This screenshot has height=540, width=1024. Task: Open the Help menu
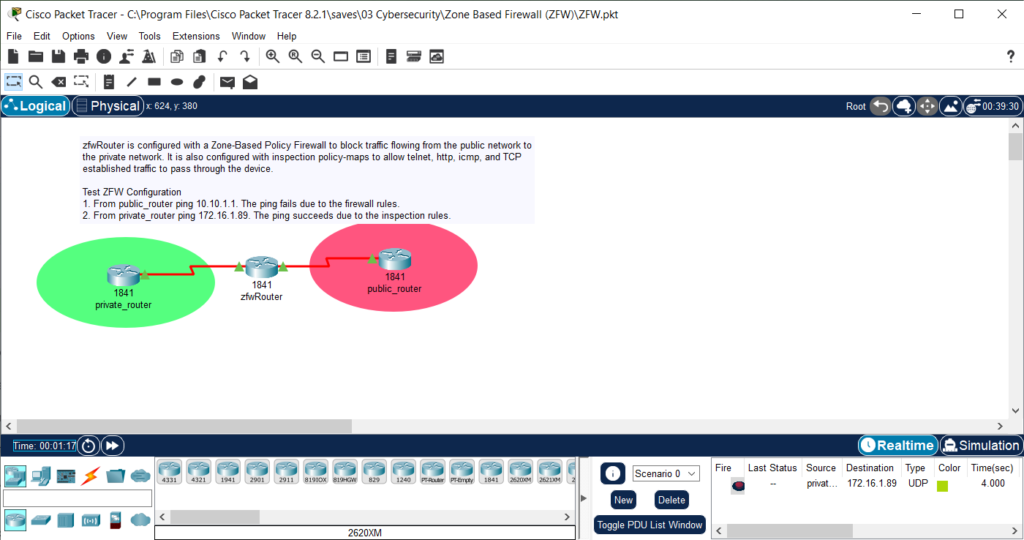(287, 36)
